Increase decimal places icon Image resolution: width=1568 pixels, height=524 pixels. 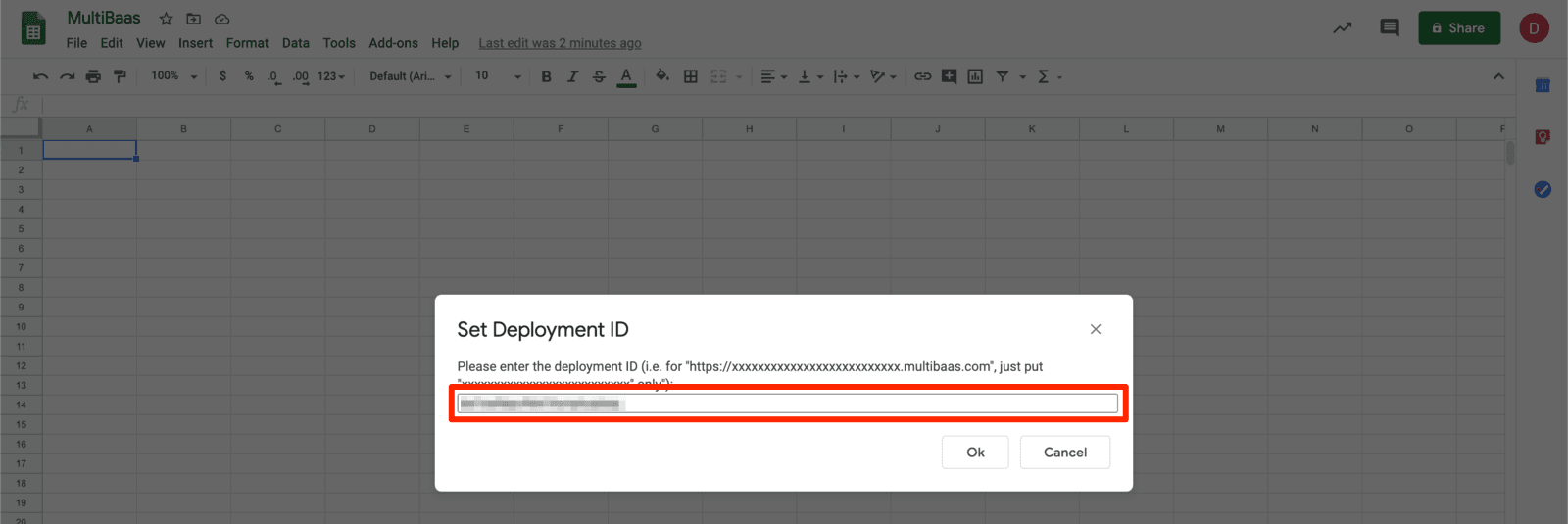pyautogui.click(x=300, y=76)
